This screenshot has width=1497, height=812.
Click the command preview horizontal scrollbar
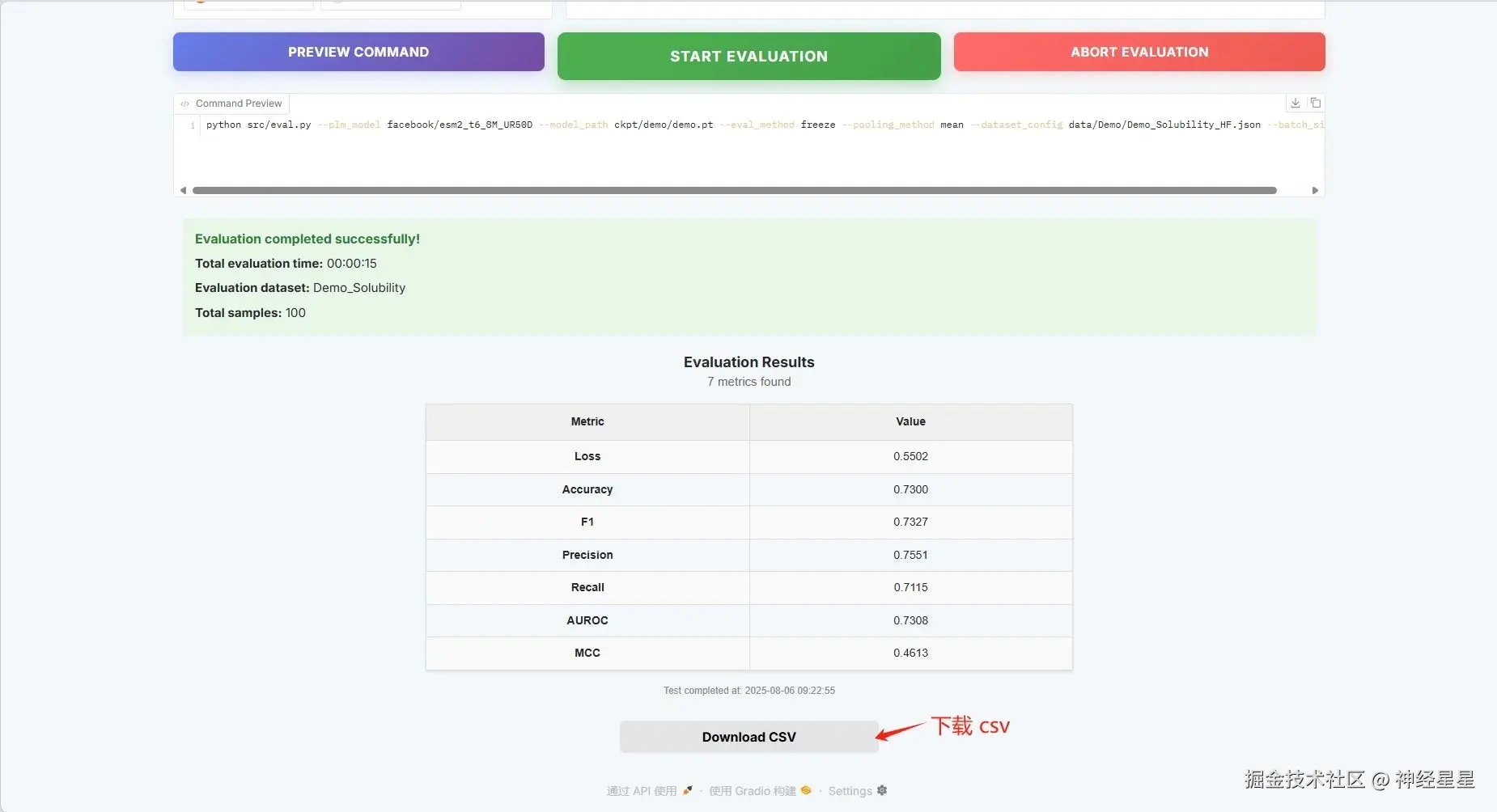pos(734,191)
